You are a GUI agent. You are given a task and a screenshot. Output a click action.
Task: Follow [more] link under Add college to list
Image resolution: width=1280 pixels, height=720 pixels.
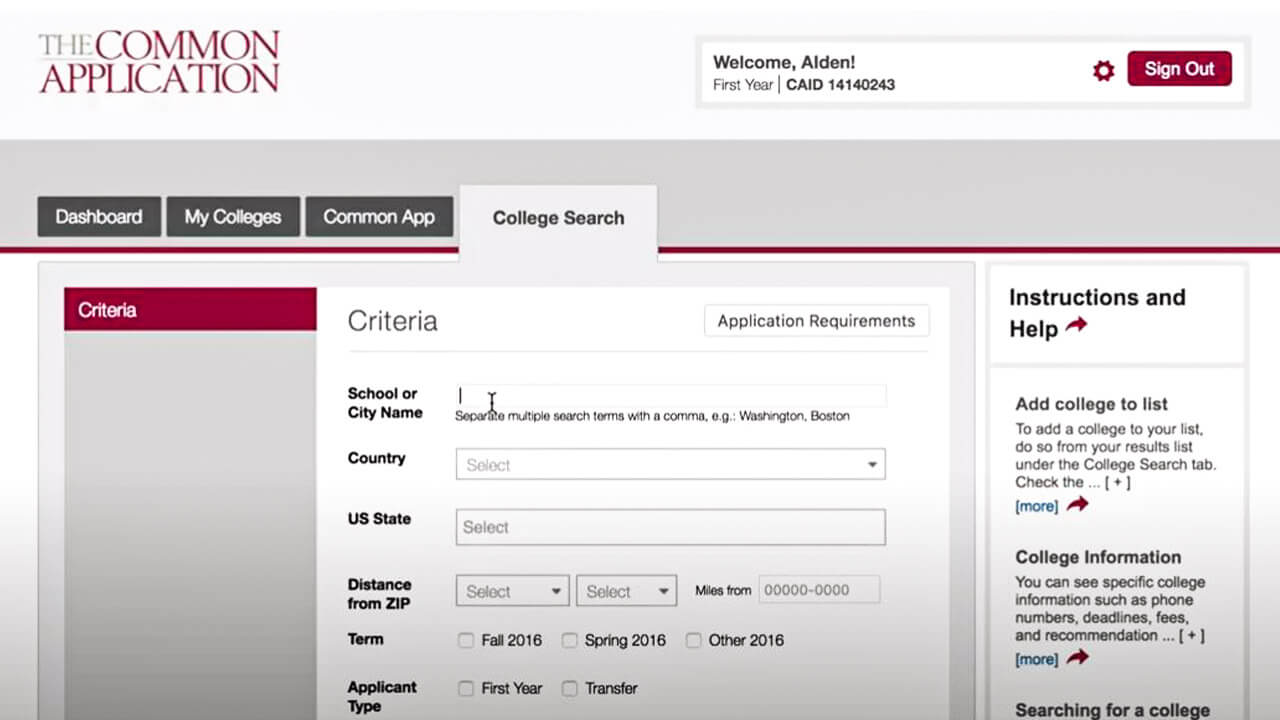point(1036,506)
